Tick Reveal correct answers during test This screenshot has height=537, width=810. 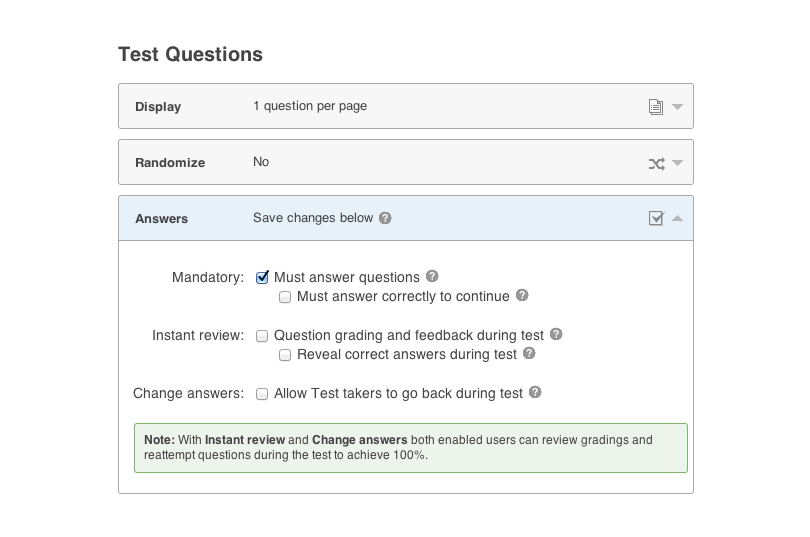285,355
